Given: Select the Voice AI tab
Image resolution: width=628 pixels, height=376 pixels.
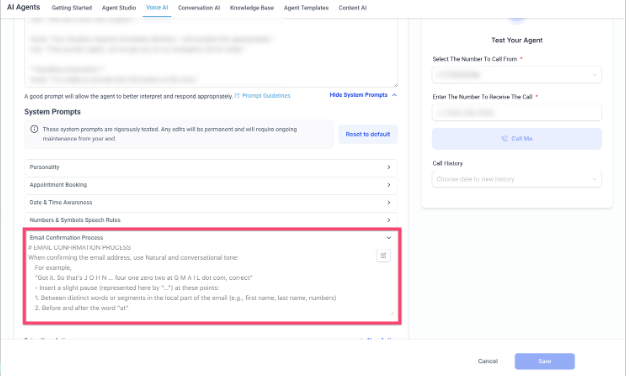Looking at the screenshot, I should tap(157, 8).
